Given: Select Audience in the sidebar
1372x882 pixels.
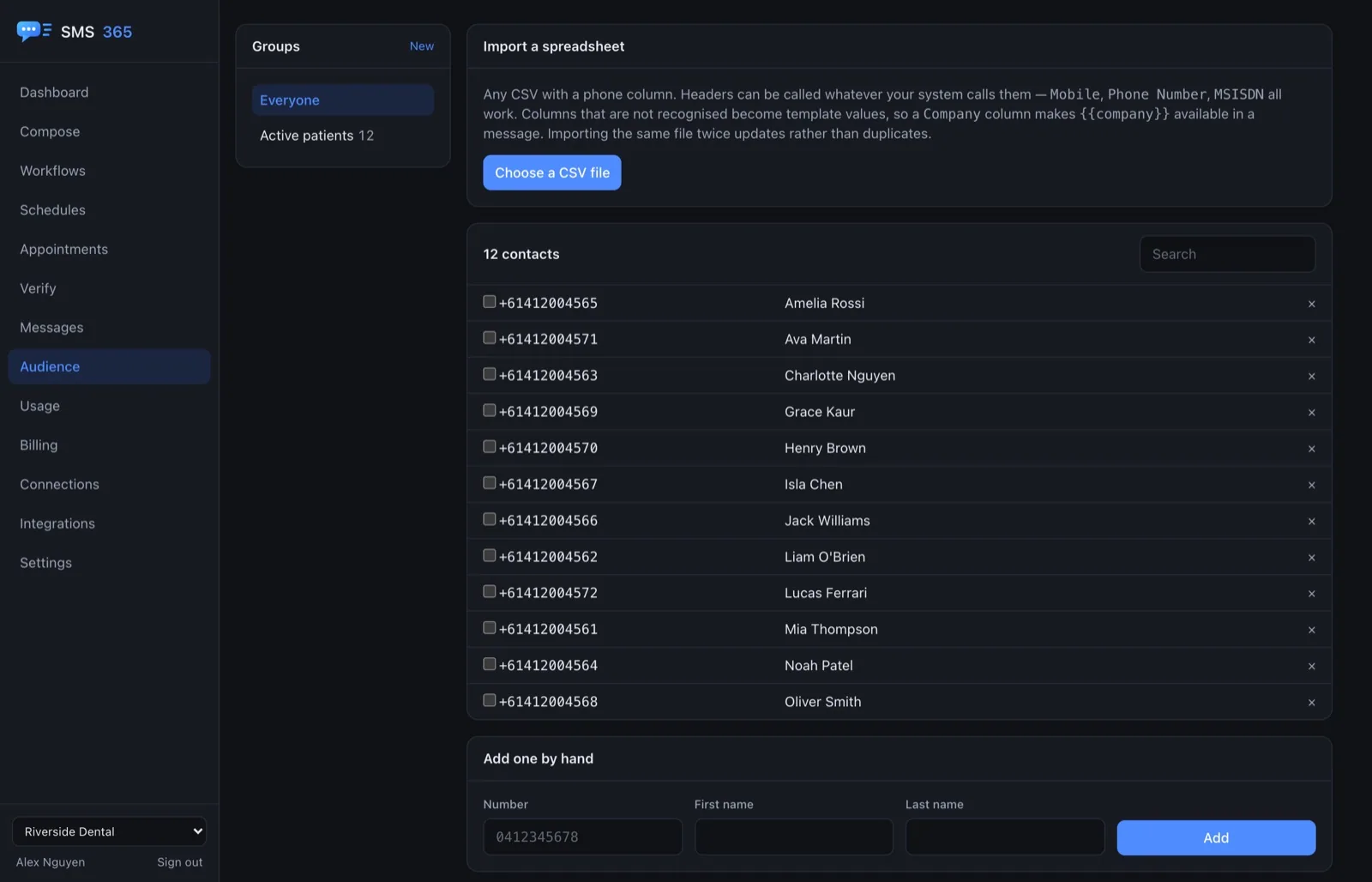Looking at the screenshot, I should point(109,366).
